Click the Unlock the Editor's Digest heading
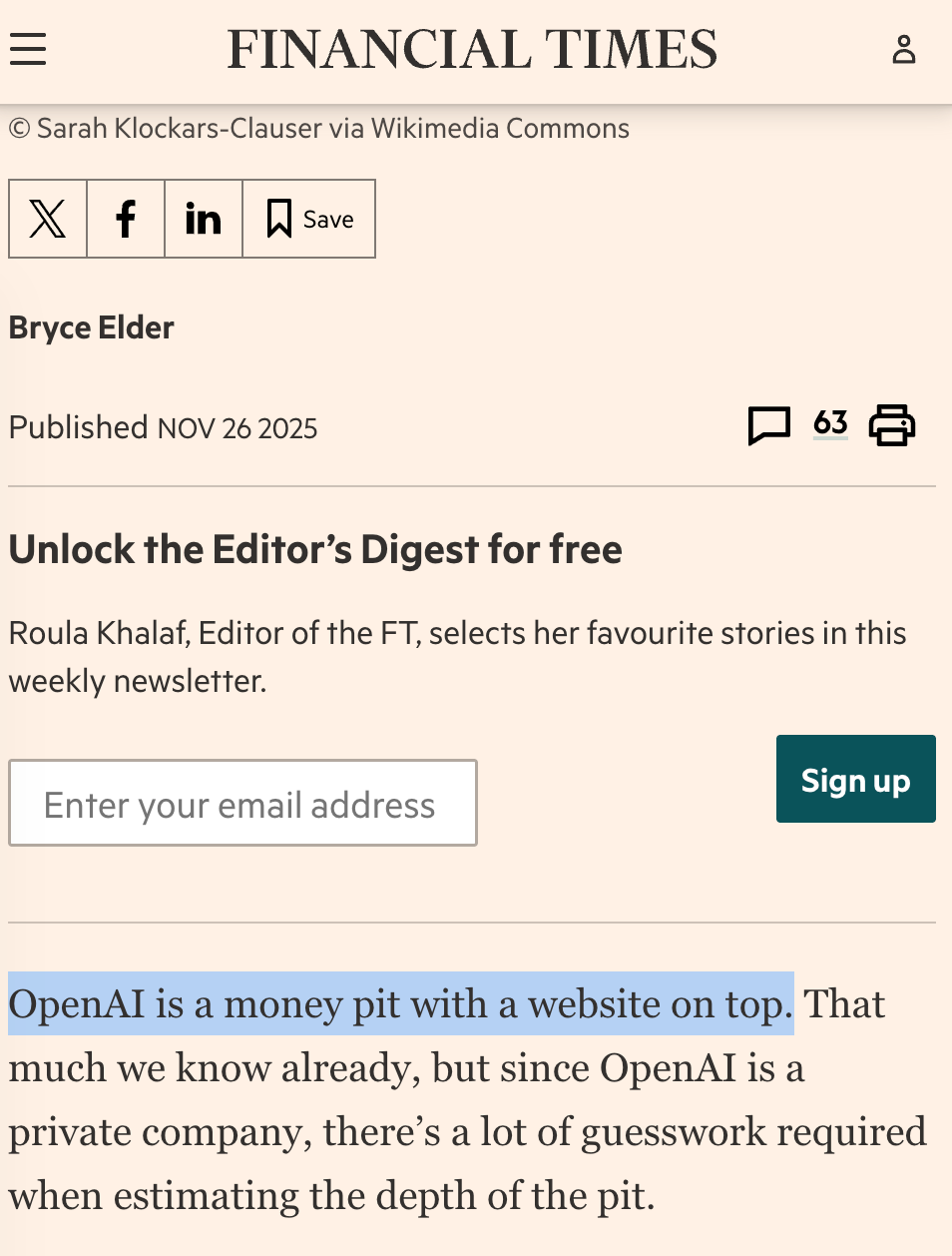Screen dimensions: 952x1256 [x=314, y=548]
